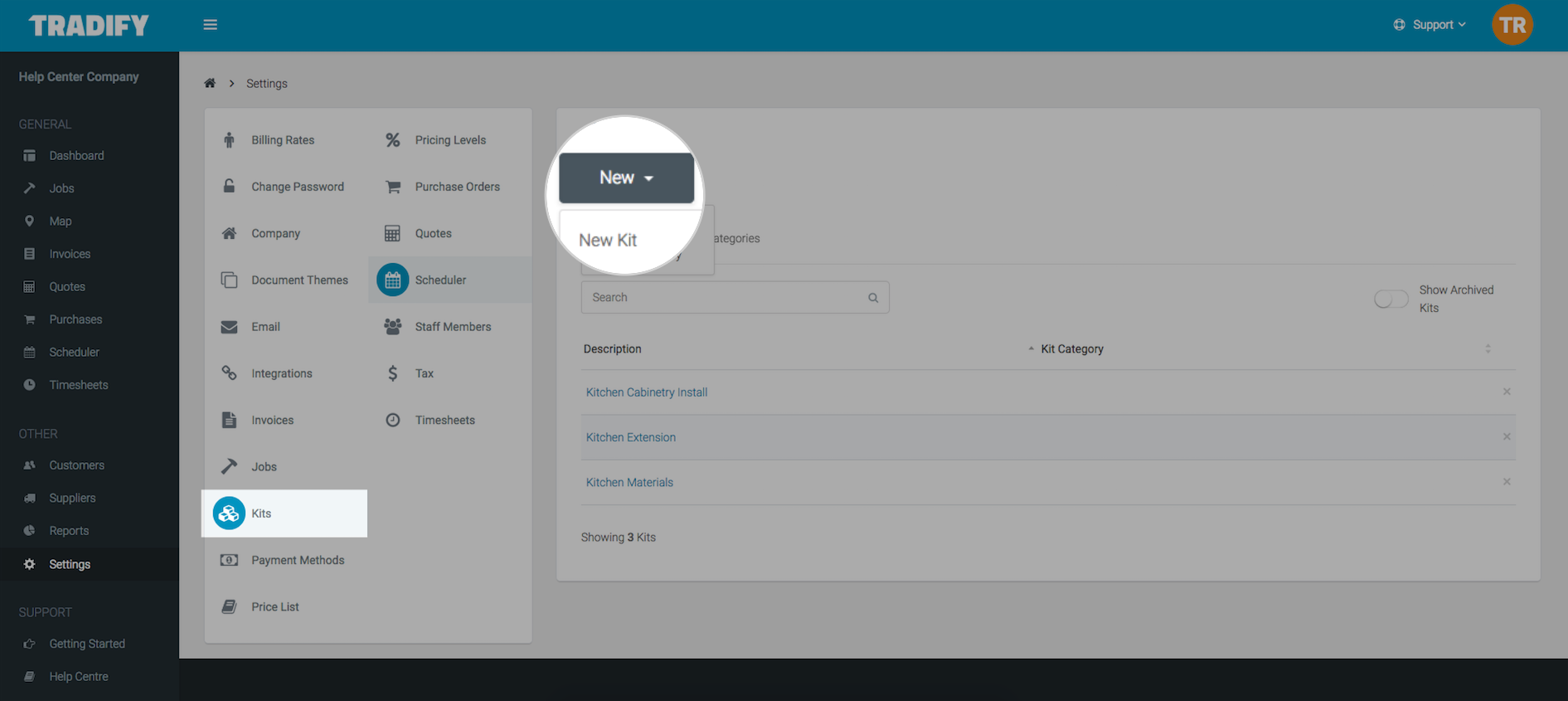Open Kits settings icon

[x=229, y=514]
